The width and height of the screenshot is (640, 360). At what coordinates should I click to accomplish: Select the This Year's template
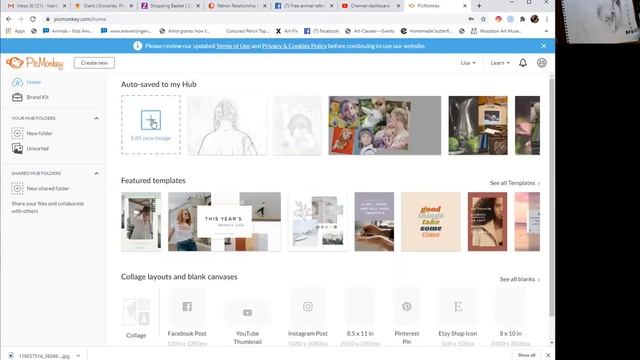[x=224, y=222]
